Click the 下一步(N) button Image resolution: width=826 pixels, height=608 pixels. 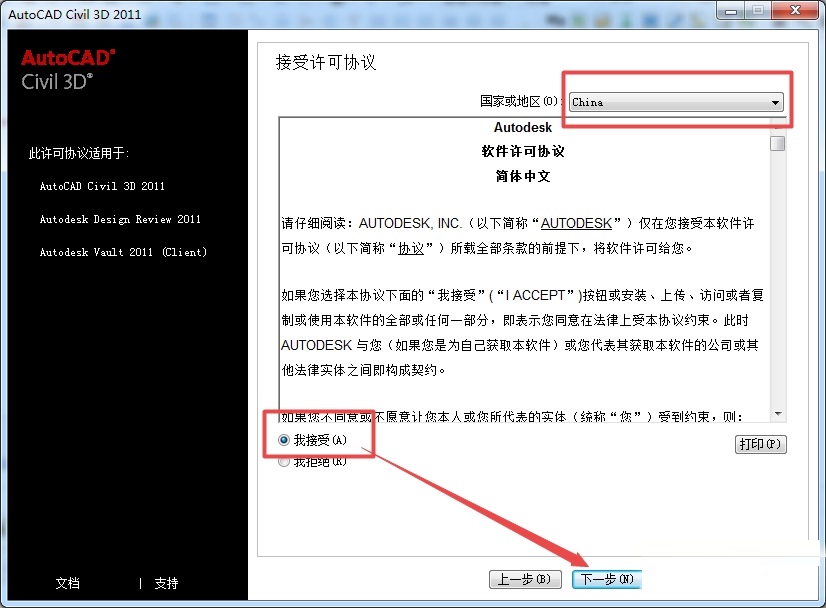(x=606, y=580)
